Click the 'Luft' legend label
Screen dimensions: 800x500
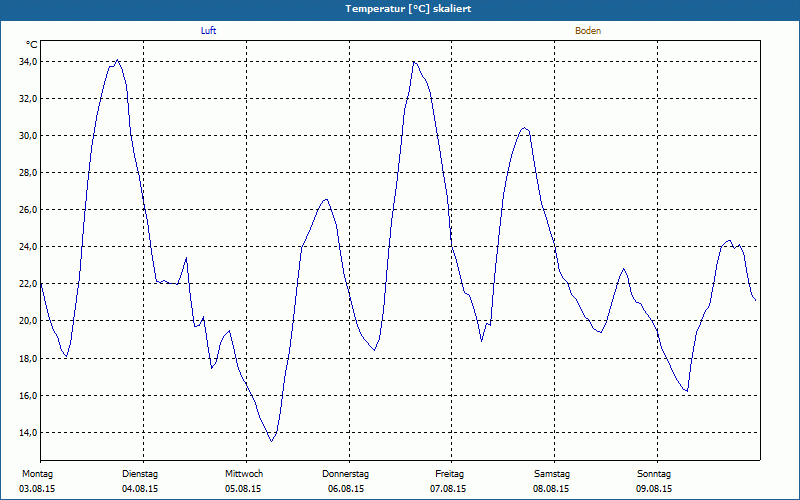click(208, 31)
